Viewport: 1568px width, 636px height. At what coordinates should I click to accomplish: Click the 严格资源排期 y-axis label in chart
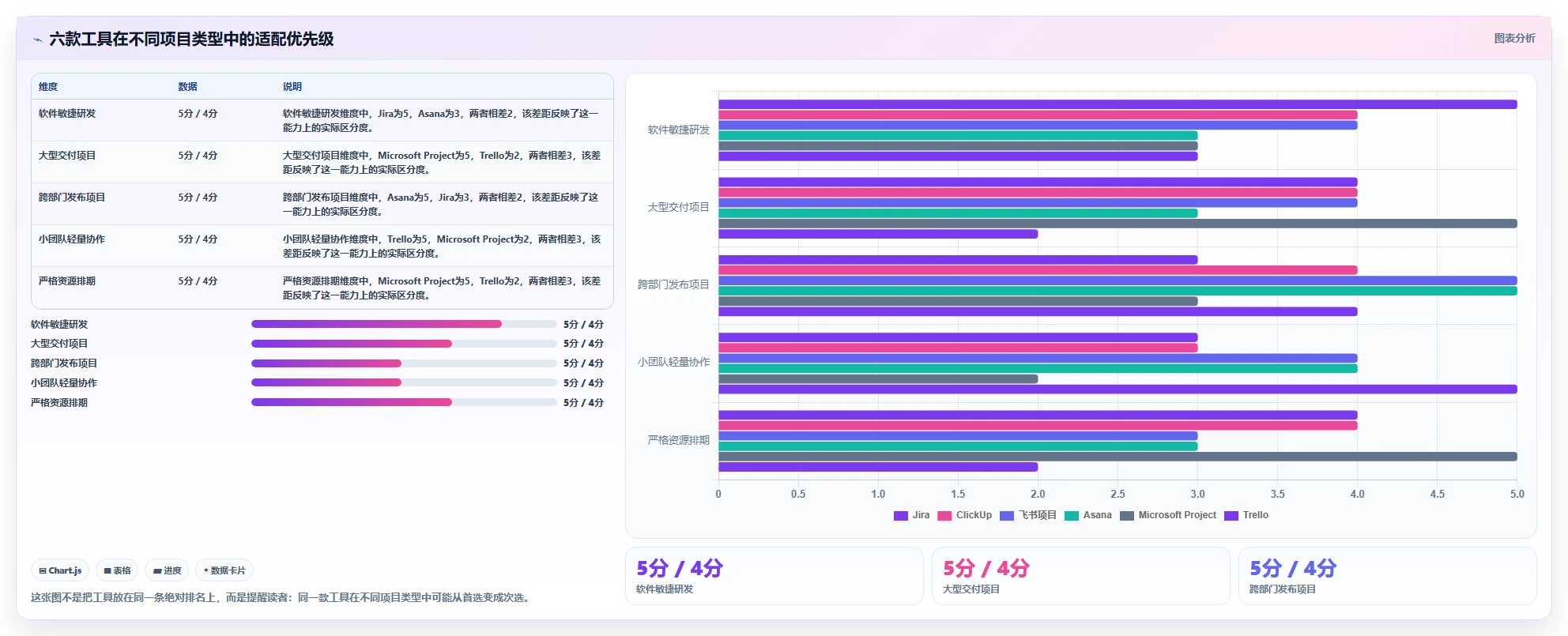coord(679,440)
